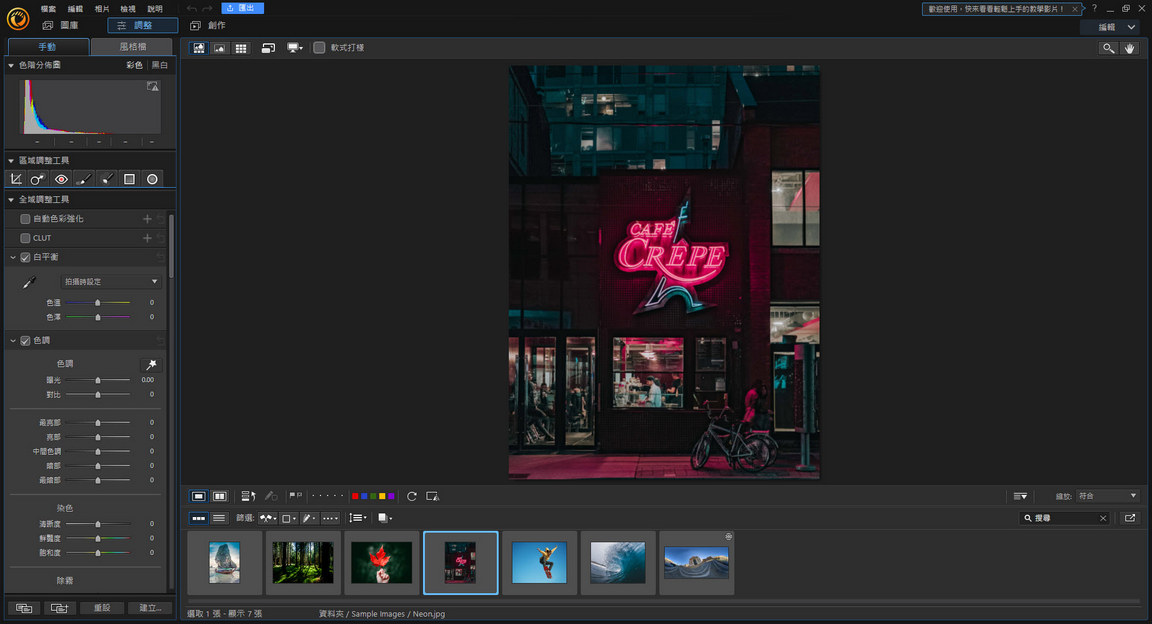Select the radial filter tool
This screenshot has width=1152, height=624.
tap(152, 178)
